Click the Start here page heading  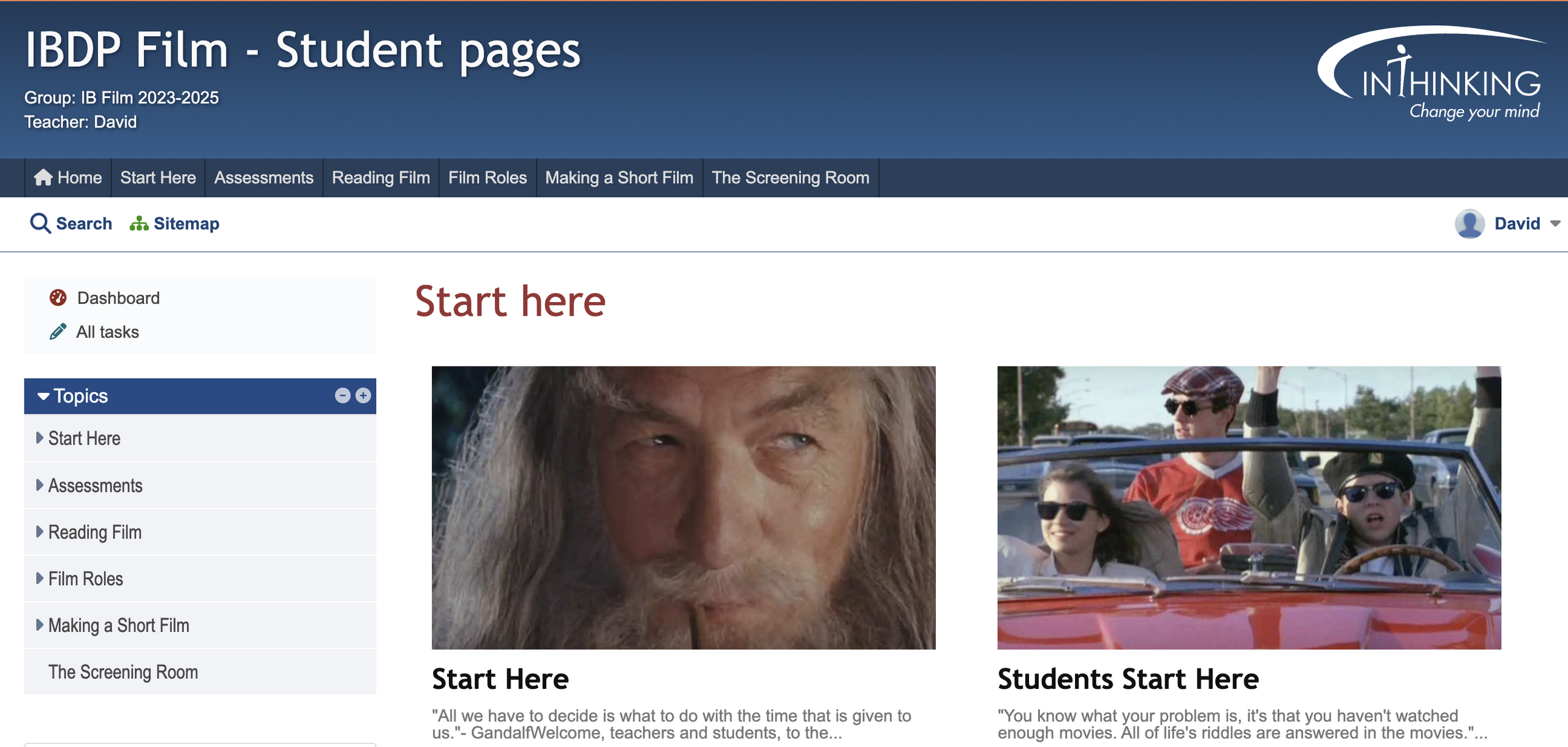510,301
